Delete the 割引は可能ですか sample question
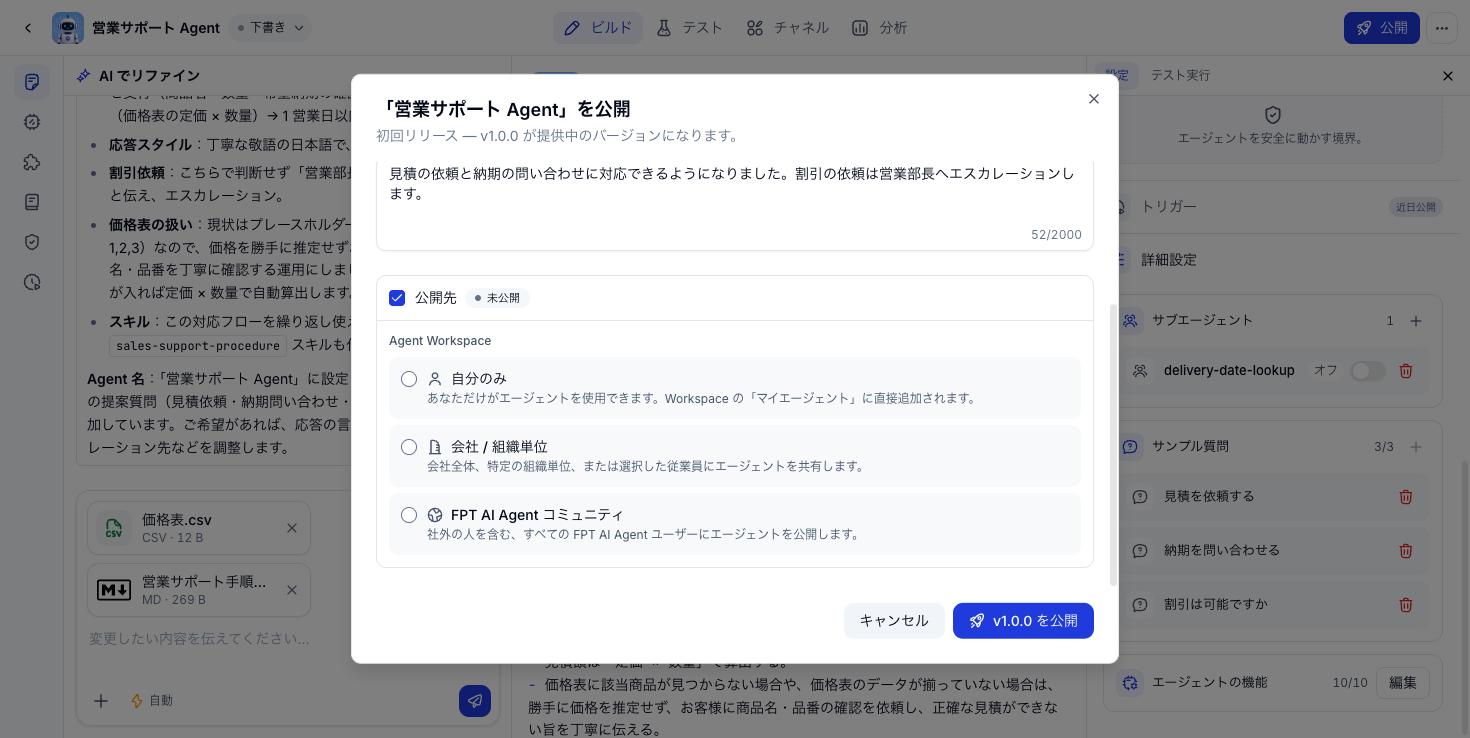Viewport: 1470px width, 738px height. click(1406, 605)
